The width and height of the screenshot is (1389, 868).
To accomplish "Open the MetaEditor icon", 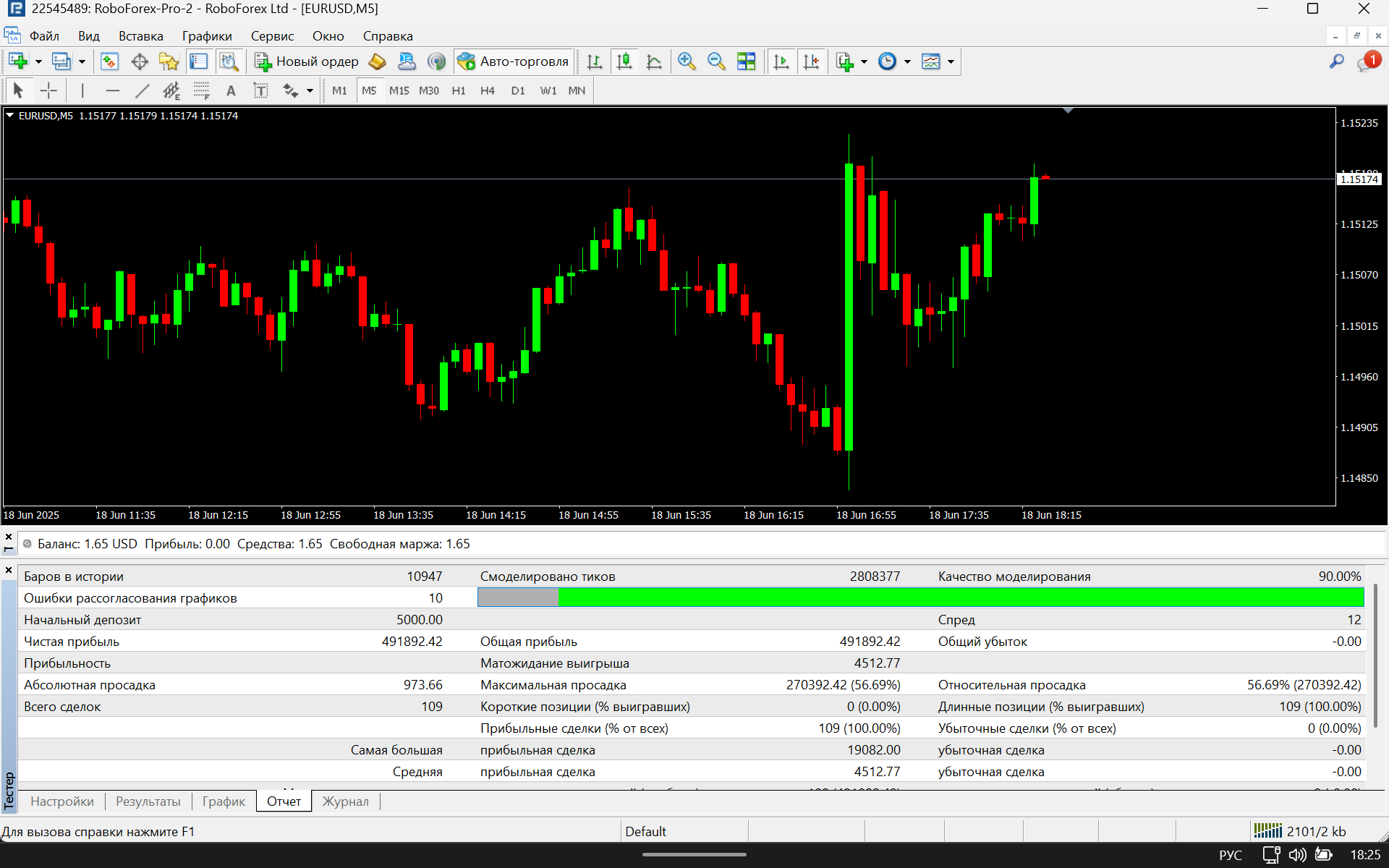I will [x=377, y=61].
